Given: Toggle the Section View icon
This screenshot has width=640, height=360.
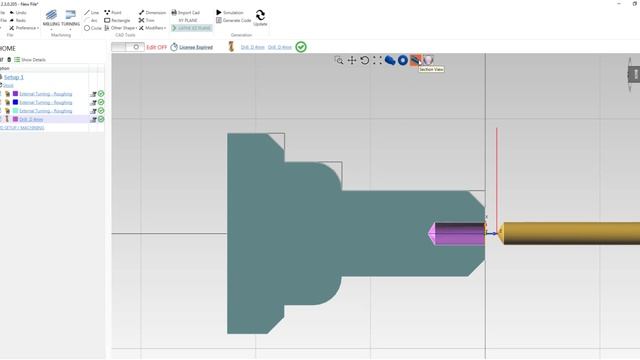Looking at the screenshot, I should 416,60.
